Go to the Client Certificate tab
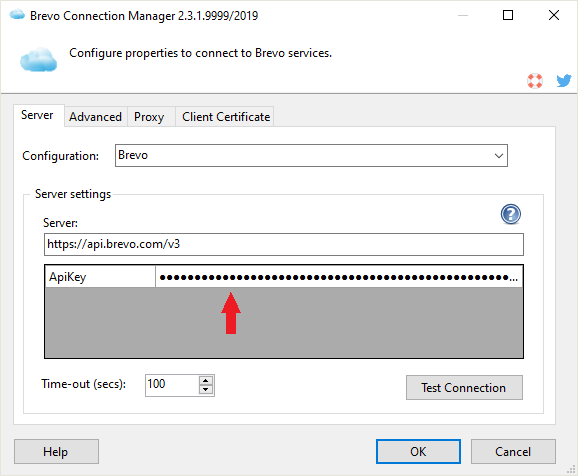This screenshot has height=476, width=578. pyautogui.click(x=224, y=117)
